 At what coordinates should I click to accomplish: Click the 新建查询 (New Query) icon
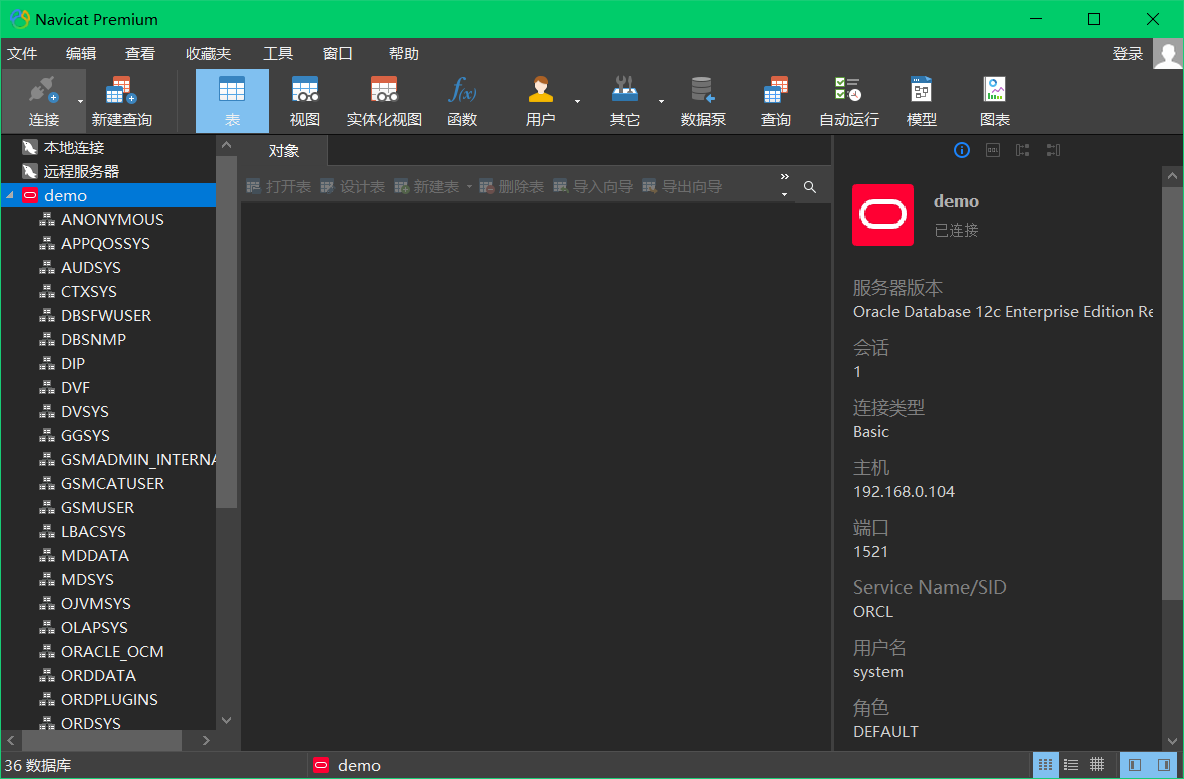[x=122, y=100]
